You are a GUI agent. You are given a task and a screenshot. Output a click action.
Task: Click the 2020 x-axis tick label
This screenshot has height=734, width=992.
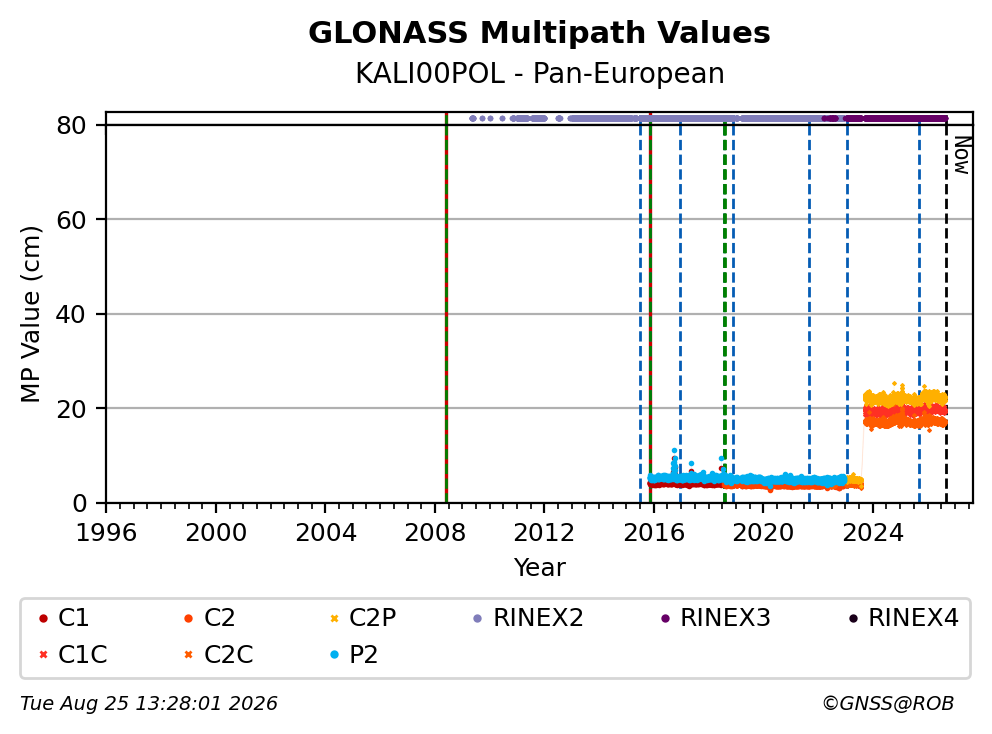(763, 533)
